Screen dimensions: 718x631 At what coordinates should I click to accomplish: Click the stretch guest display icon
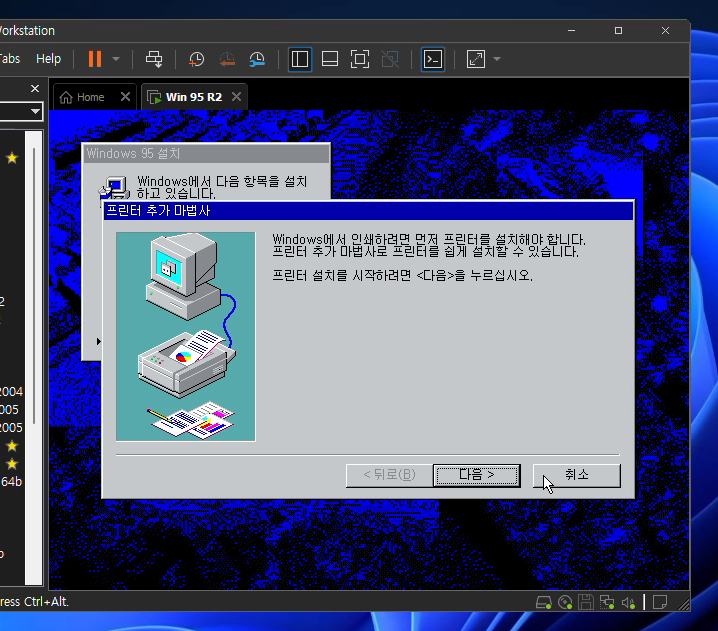[476, 59]
